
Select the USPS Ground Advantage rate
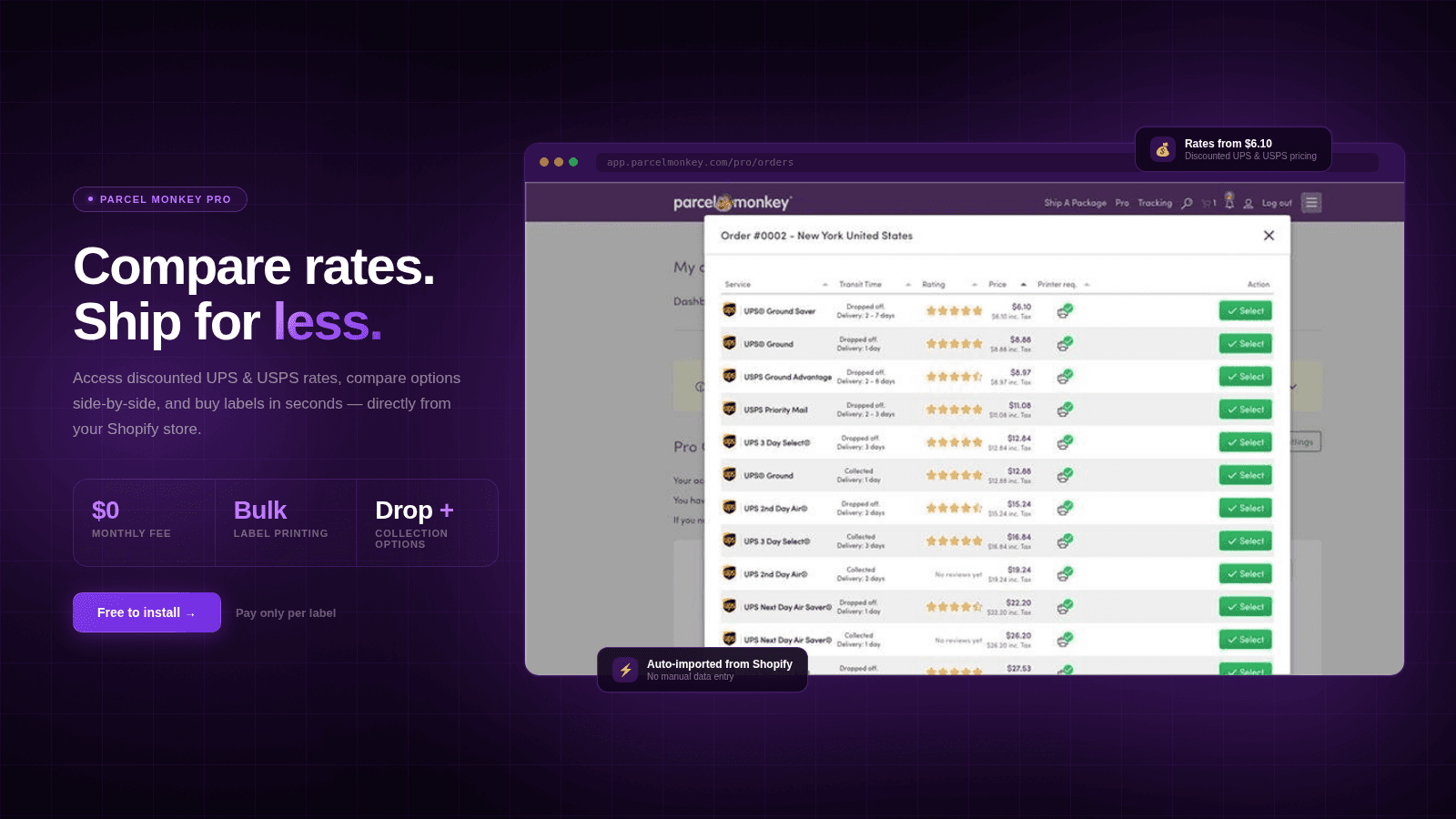tap(1245, 377)
